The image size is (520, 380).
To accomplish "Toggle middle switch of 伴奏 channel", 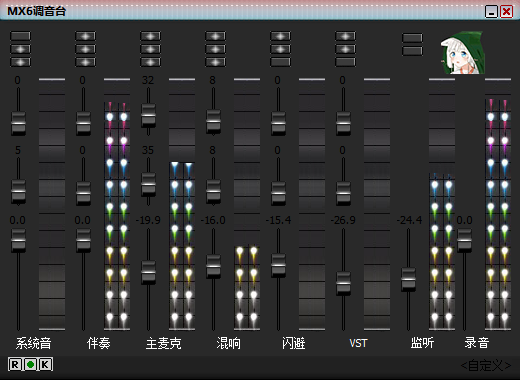I will [85, 49].
